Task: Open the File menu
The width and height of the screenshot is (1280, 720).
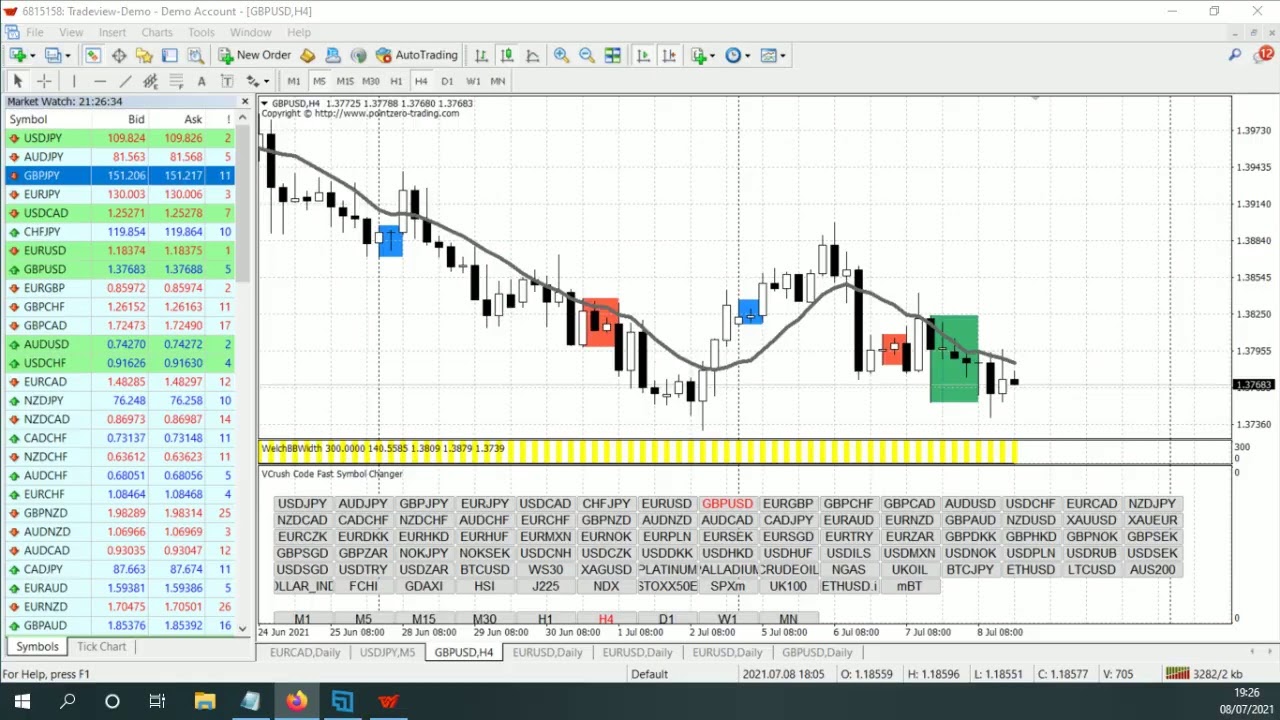Action: (x=34, y=33)
